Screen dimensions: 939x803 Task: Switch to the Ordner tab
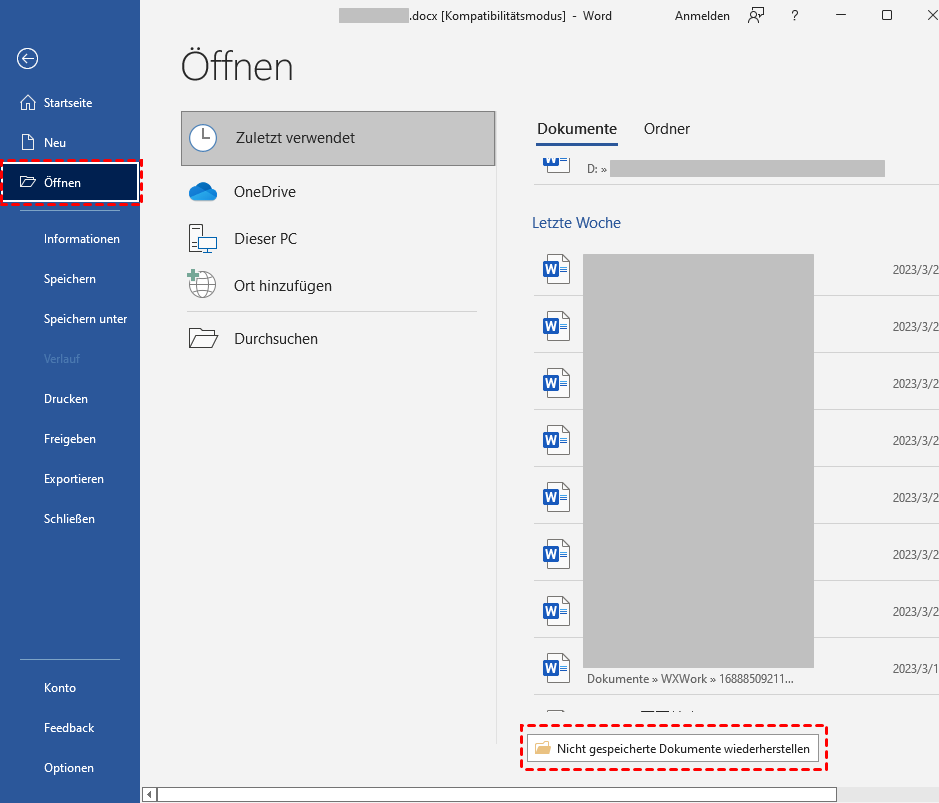click(x=667, y=129)
